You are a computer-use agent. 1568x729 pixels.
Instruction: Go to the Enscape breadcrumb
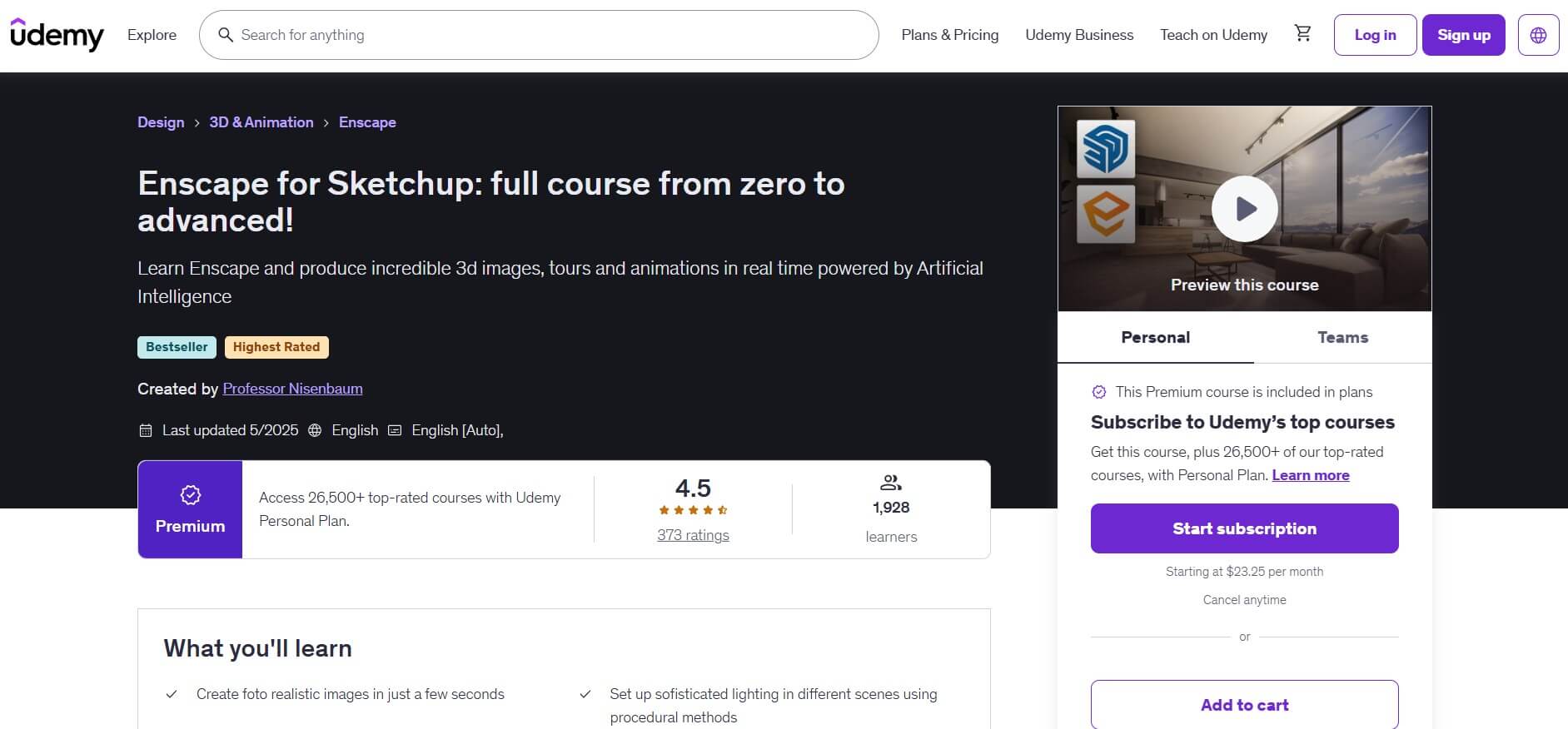coord(367,122)
